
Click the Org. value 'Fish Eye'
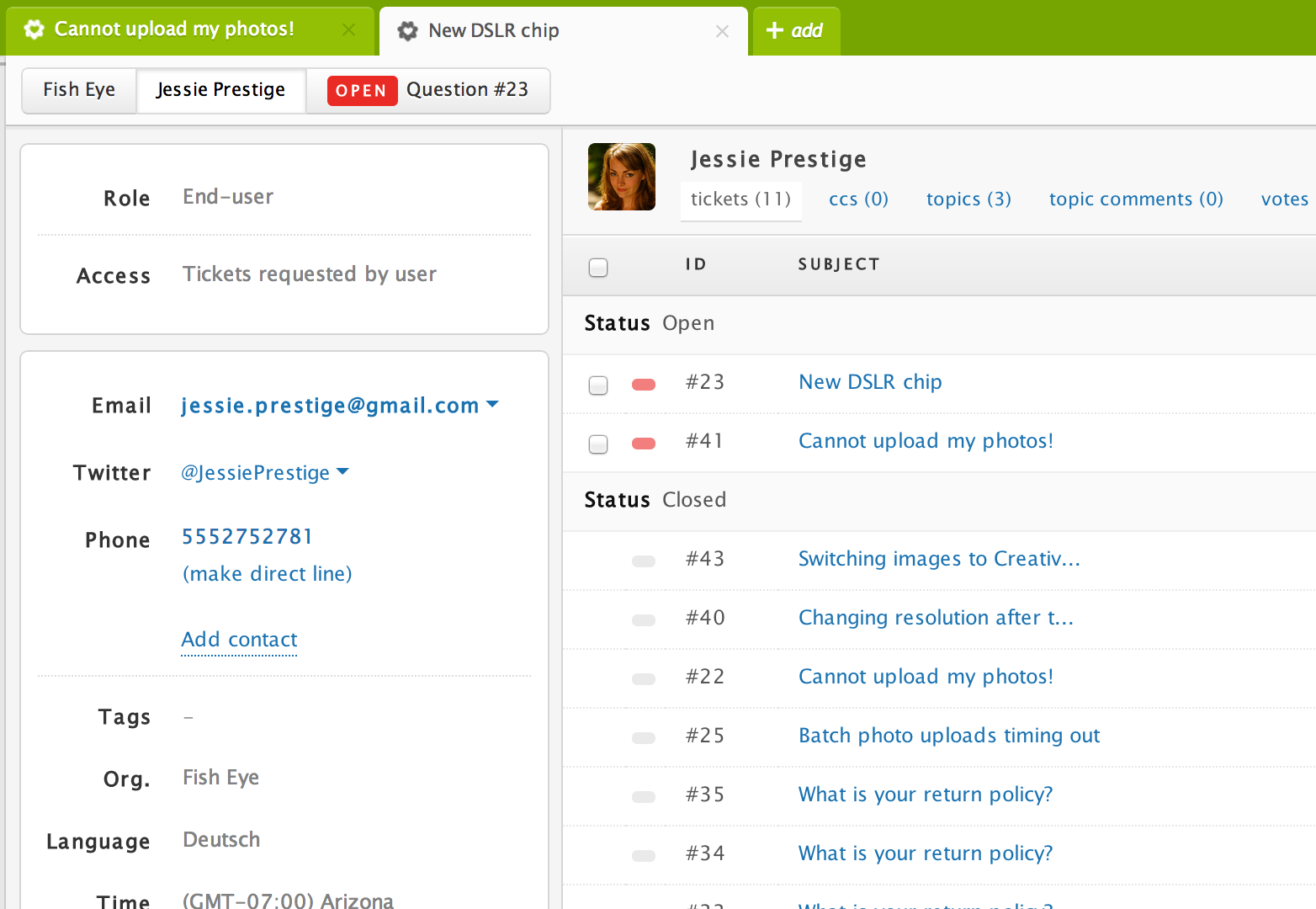coord(221,778)
